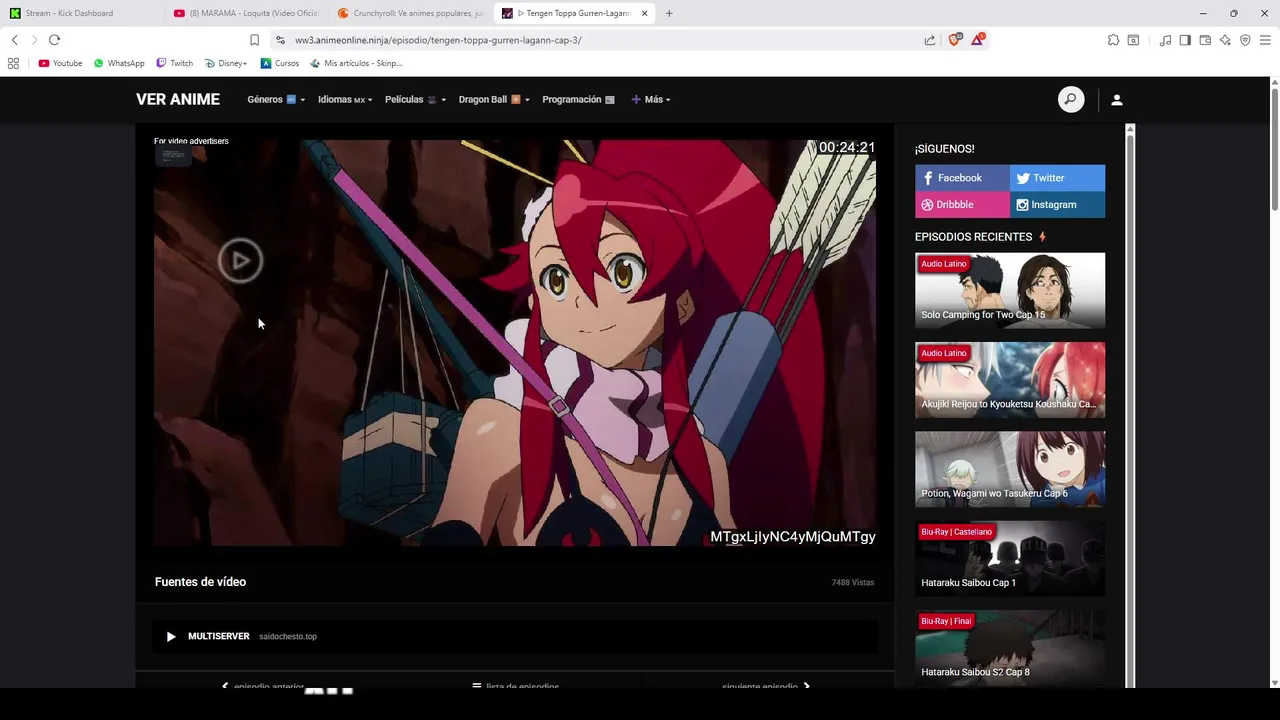Click the Dribbble follow button
Screen dimensions: 1280x720
click(x=962, y=204)
